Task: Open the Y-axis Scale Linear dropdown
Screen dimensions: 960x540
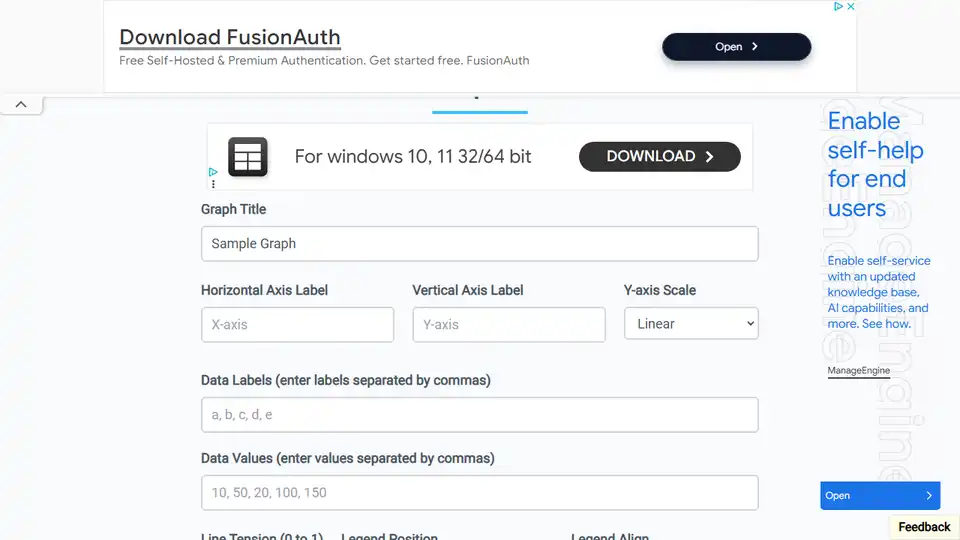Action: tap(691, 323)
